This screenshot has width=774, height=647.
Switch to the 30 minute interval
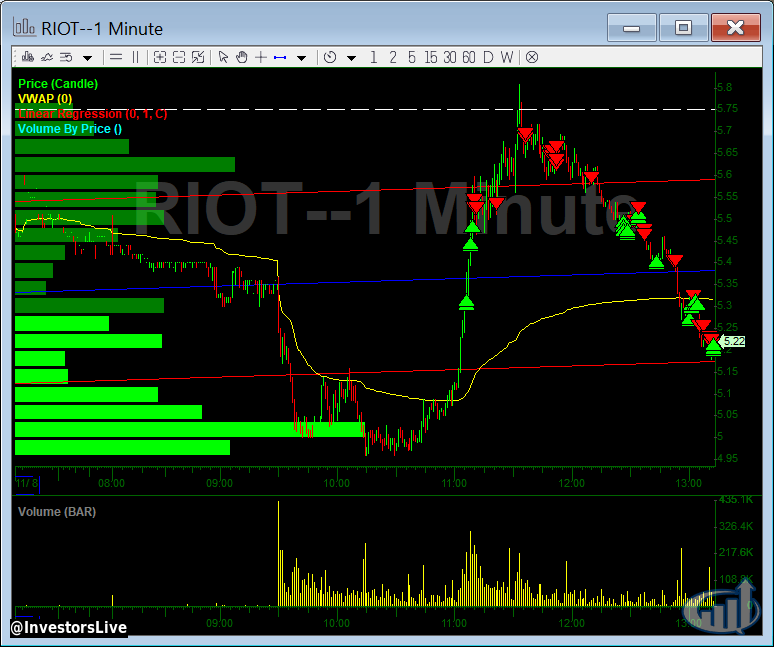pos(450,58)
